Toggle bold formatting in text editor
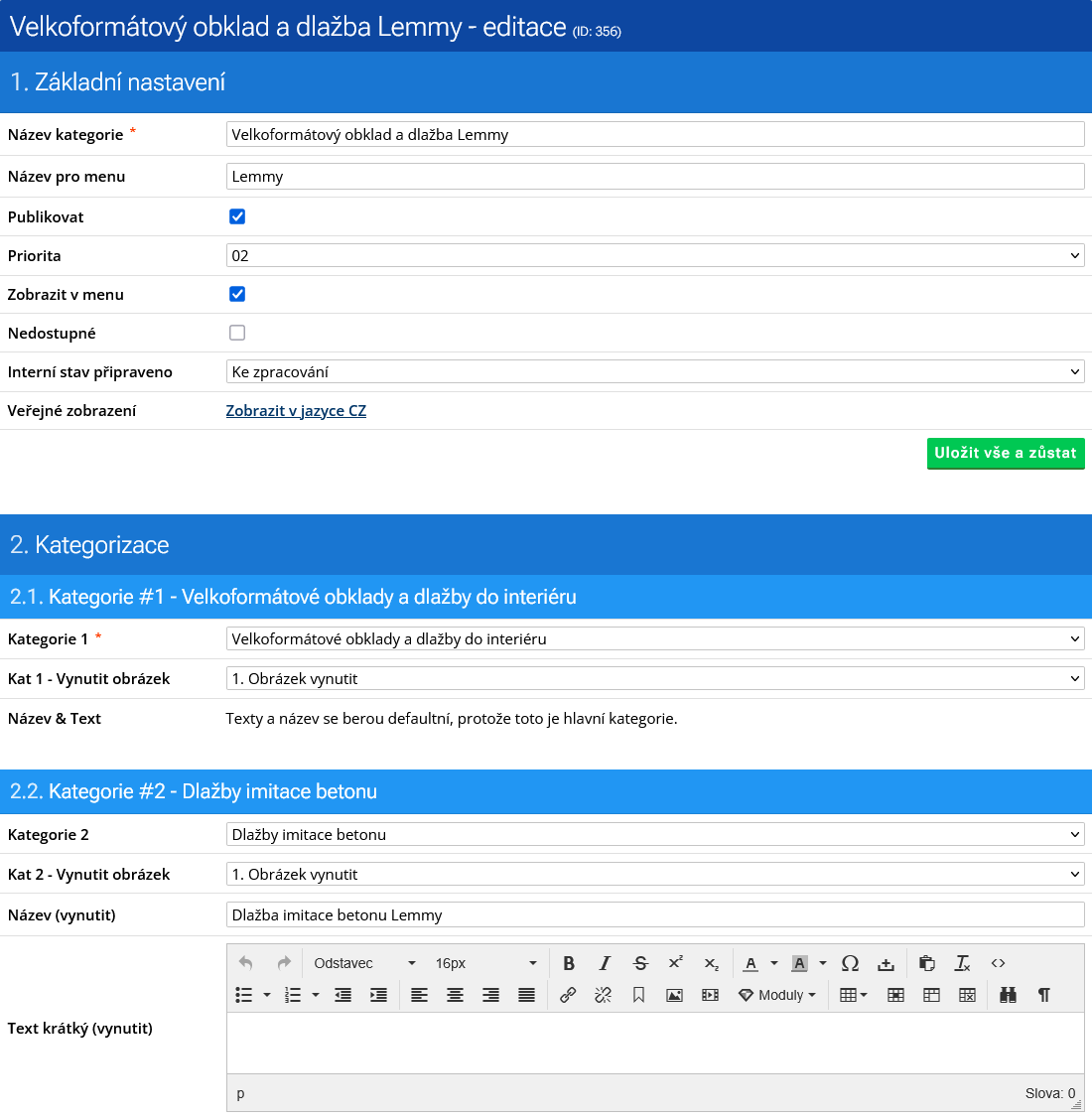The width and height of the screenshot is (1092, 1120). point(569,963)
